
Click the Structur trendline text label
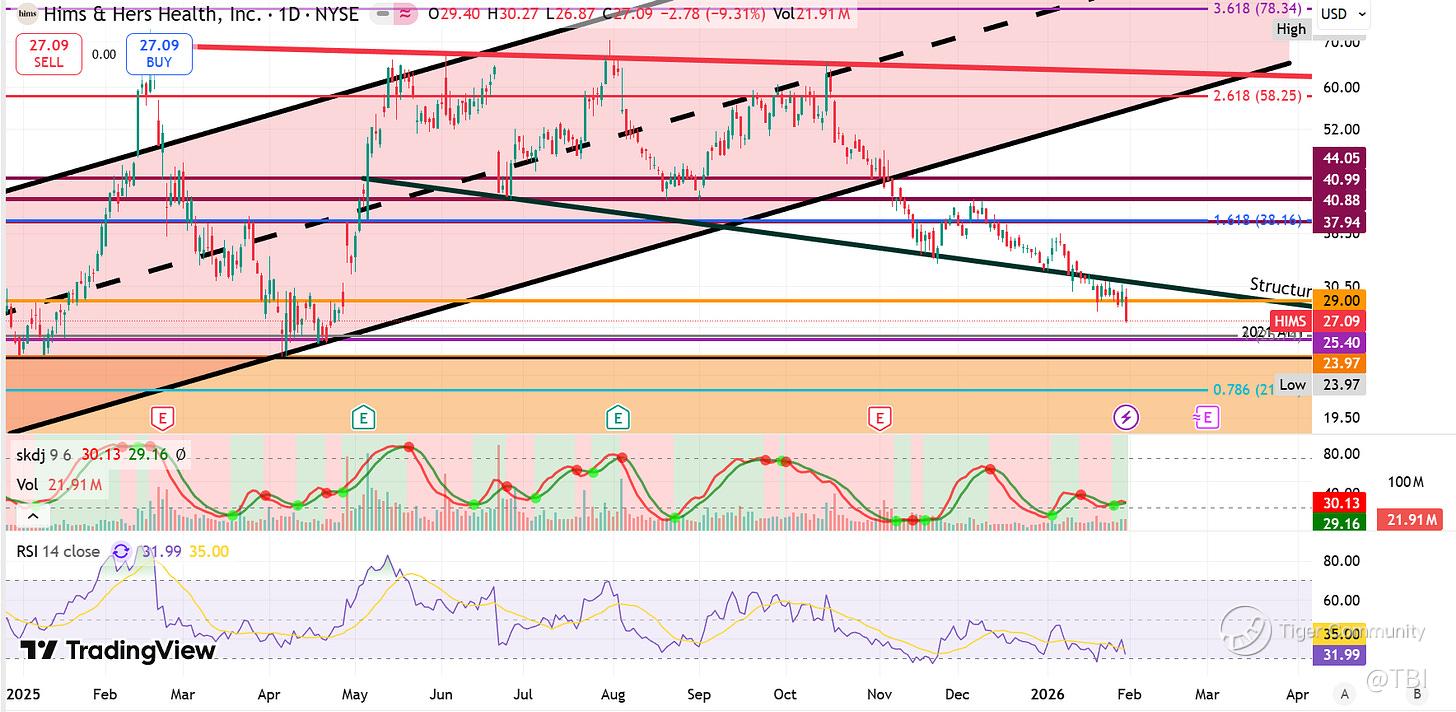[1280, 286]
